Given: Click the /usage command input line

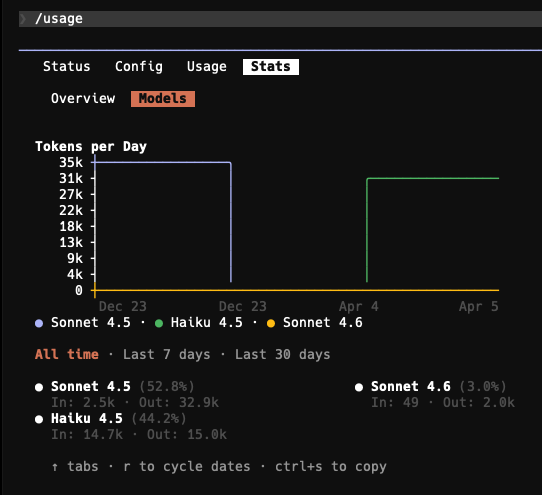Looking at the screenshot, I should (x=280, y=19).
